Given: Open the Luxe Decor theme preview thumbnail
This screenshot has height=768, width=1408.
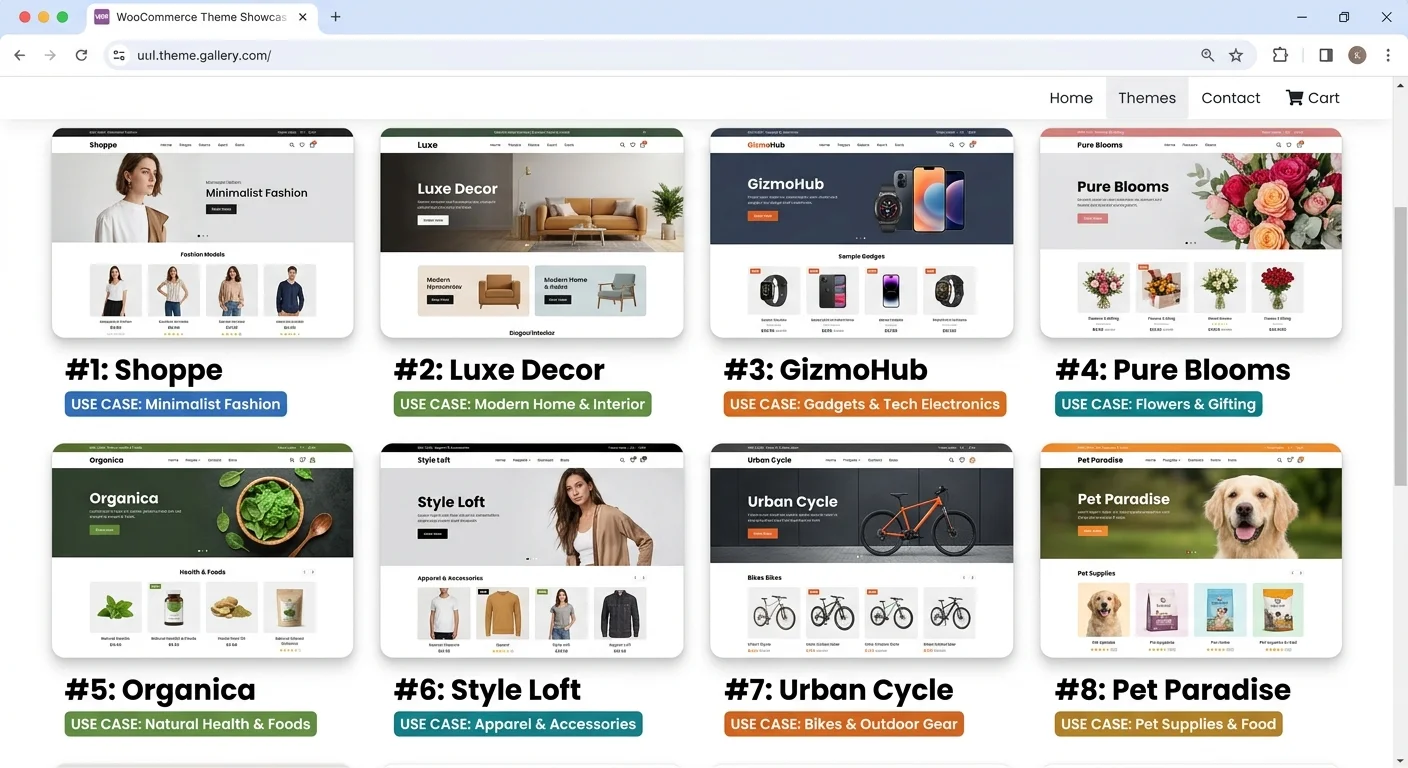Looking at the screenshot, I should coord(532,233).
